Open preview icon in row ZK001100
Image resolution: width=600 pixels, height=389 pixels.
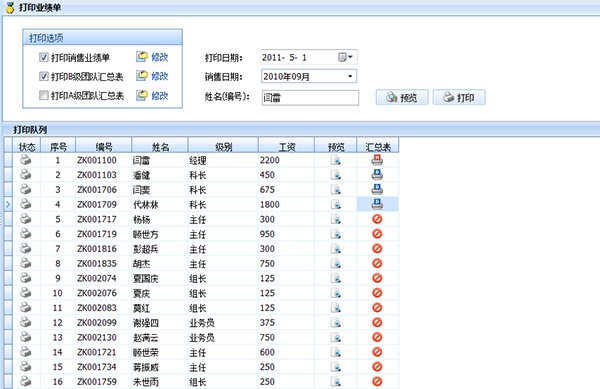(336, 160)
